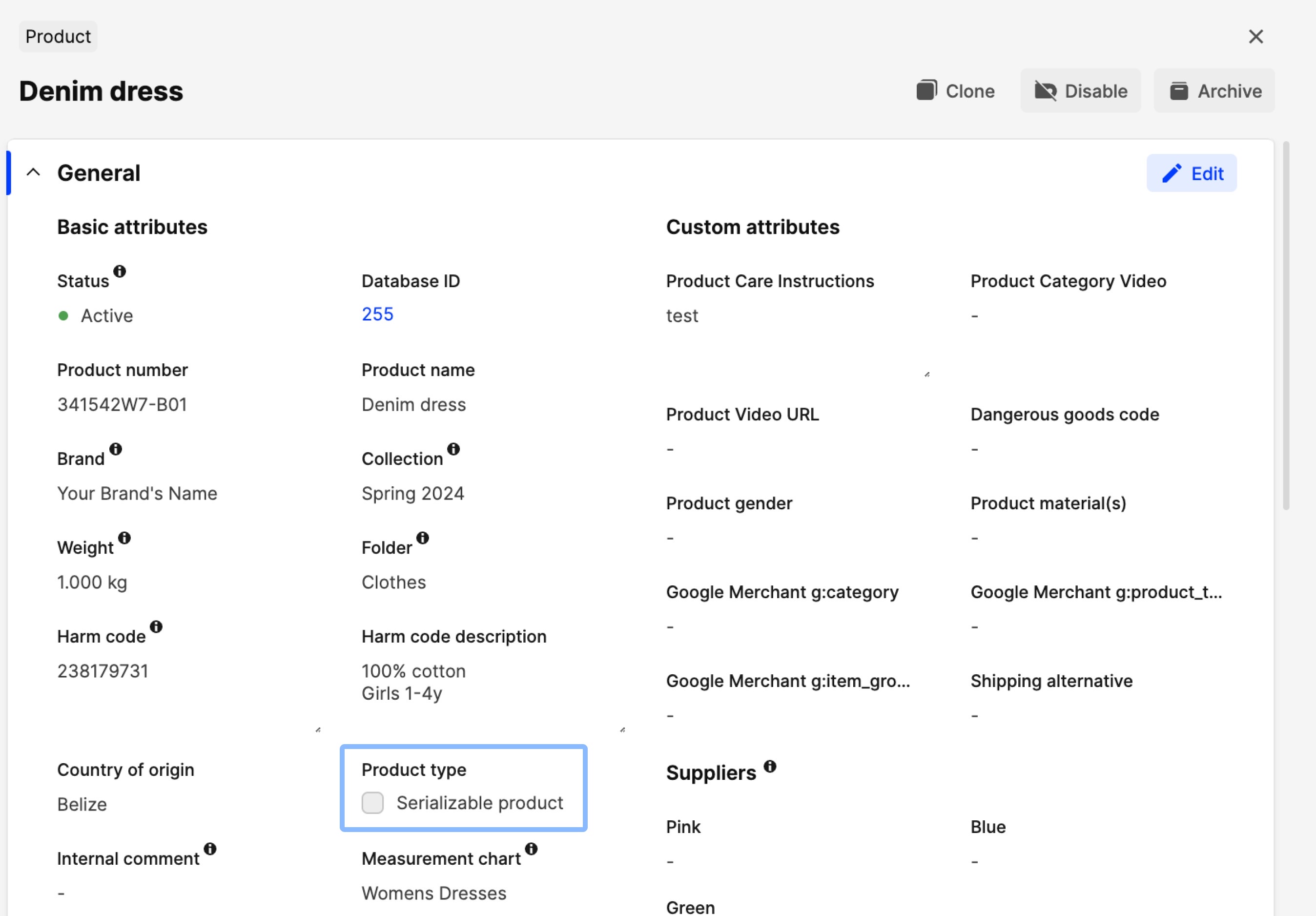Archive the Denim dress product
This screenshot has width=1316, height=916.
(1214, 90)
